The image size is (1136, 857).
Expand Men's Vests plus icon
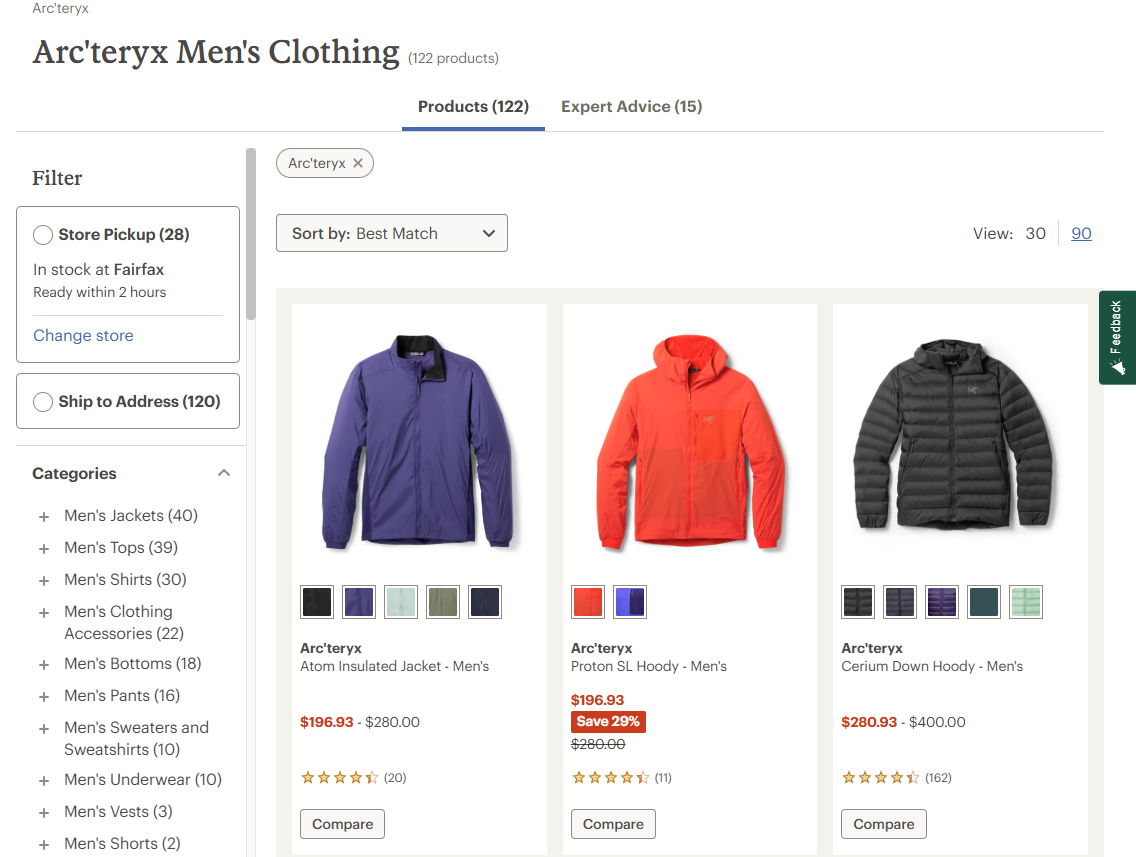(x=44, y=812)
